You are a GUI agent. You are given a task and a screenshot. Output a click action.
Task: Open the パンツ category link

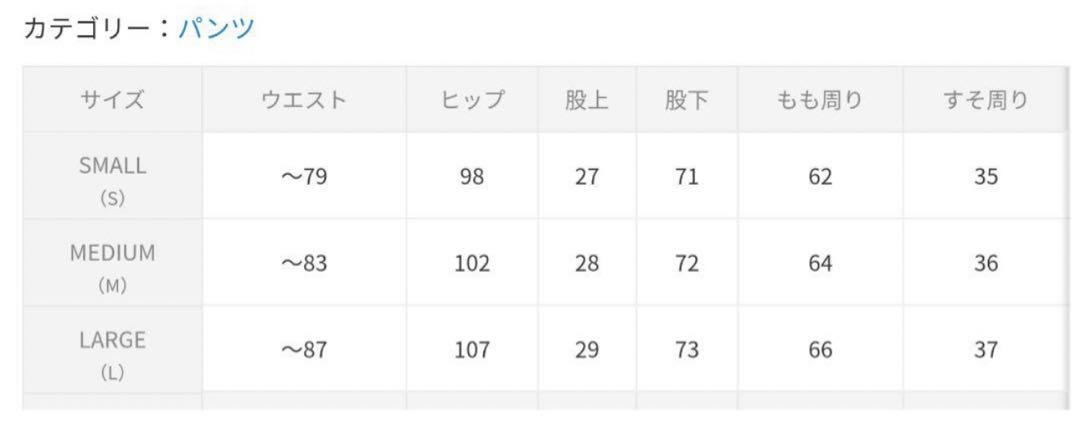pyautogui.click(x=216, y=28)
